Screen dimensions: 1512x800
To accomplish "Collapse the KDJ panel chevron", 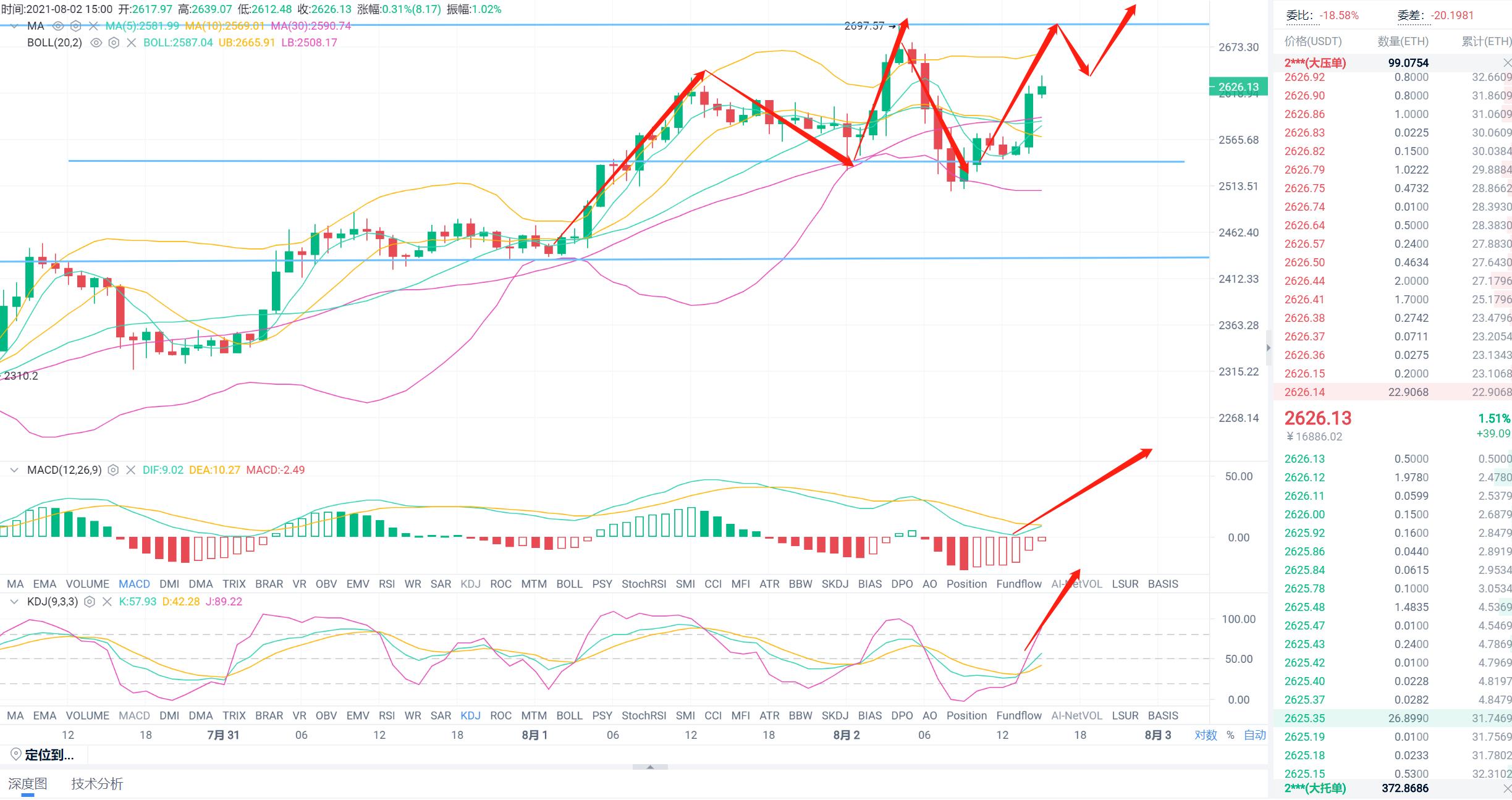I will (x=14, y=602).
